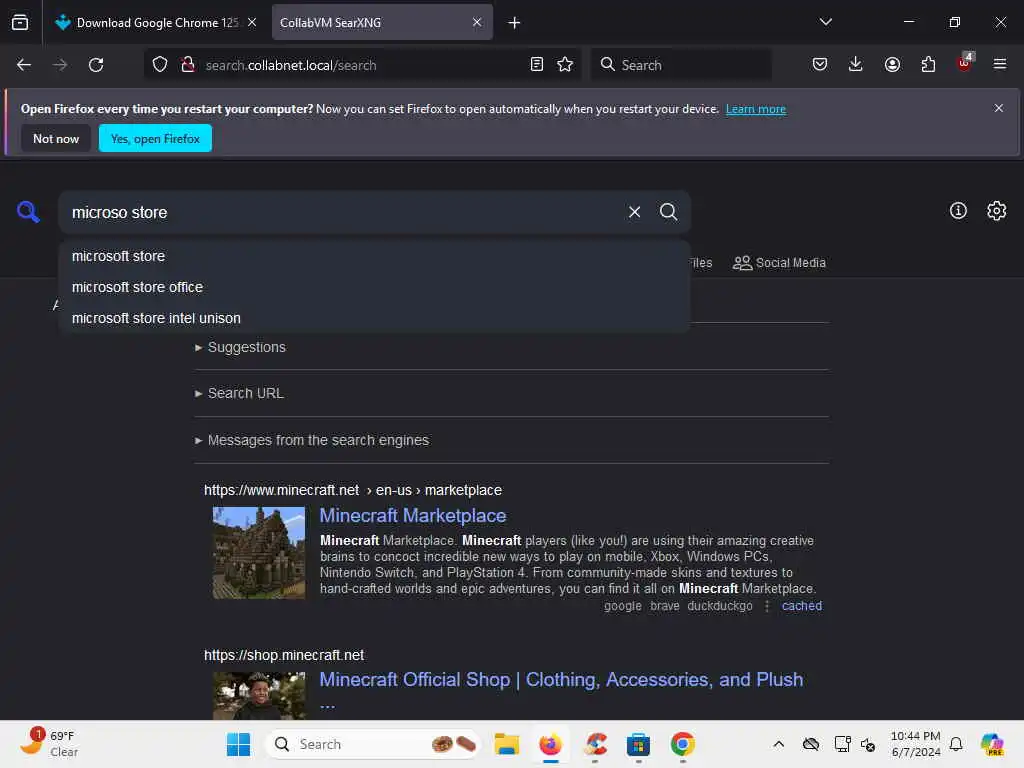Open File Explorer from taskbar
This screenshot has height=768, width=1024.
pos(507,744)
